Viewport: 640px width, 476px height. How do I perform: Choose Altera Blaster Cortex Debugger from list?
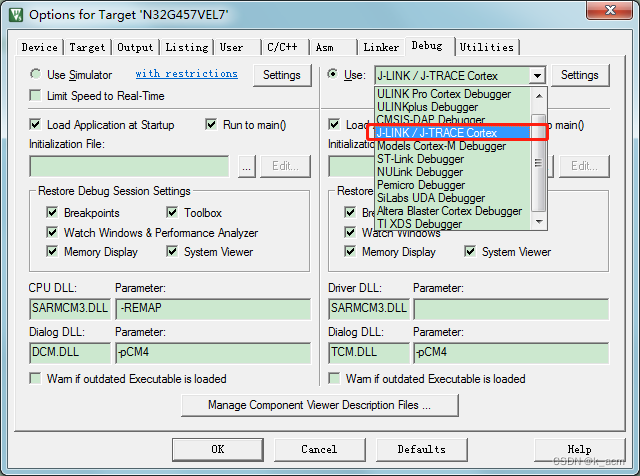[452, 211]
